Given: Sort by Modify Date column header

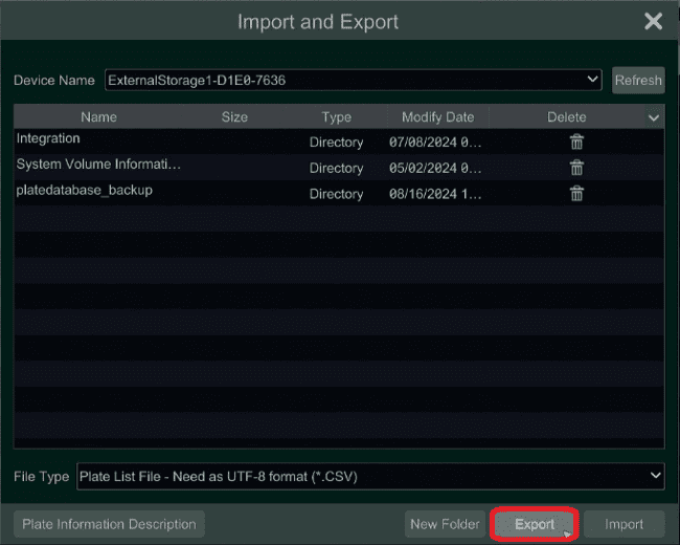Looking at the screenshot, I should [437, 117].
